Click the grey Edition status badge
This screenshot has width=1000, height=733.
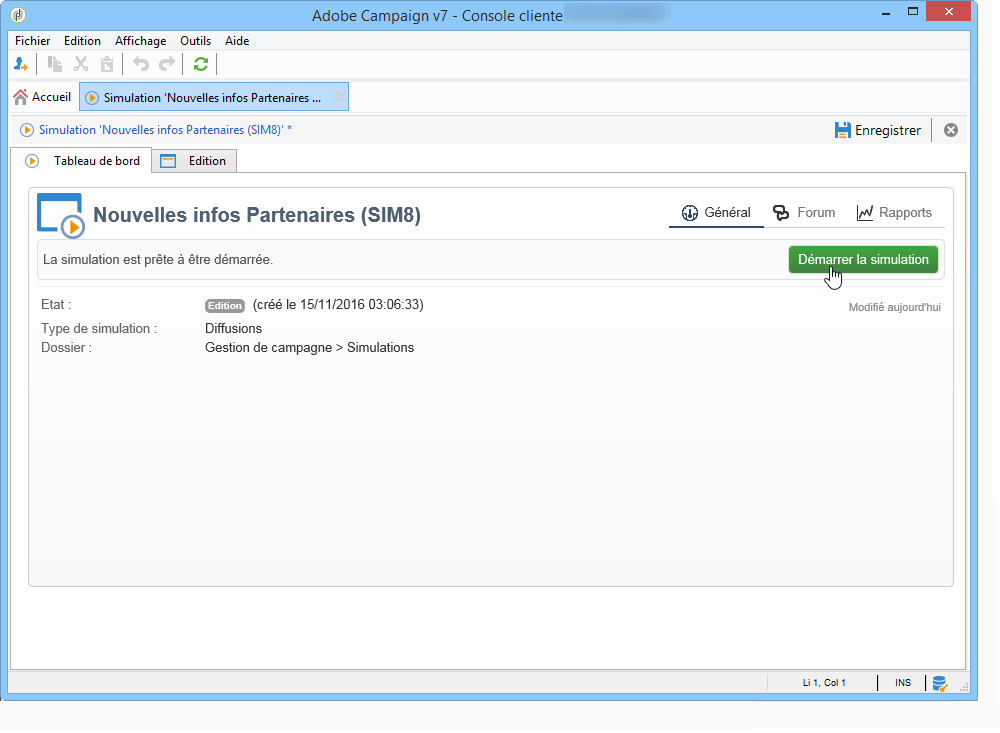224,306
